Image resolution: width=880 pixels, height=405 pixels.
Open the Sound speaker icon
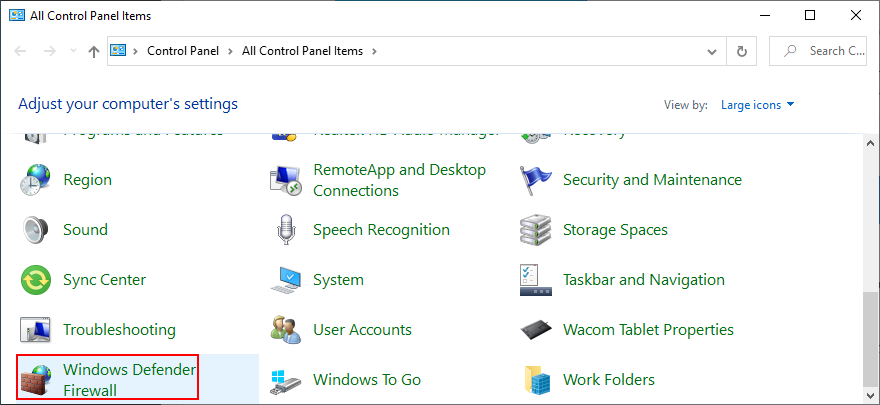point(37,230)
